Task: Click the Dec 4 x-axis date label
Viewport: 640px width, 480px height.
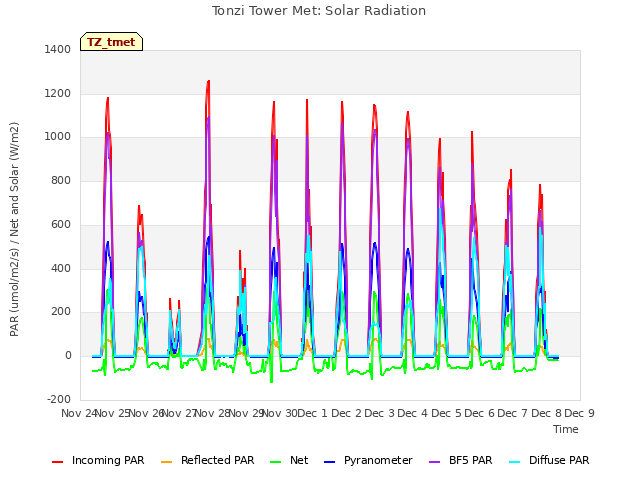Action: click(x=413, y=413)
